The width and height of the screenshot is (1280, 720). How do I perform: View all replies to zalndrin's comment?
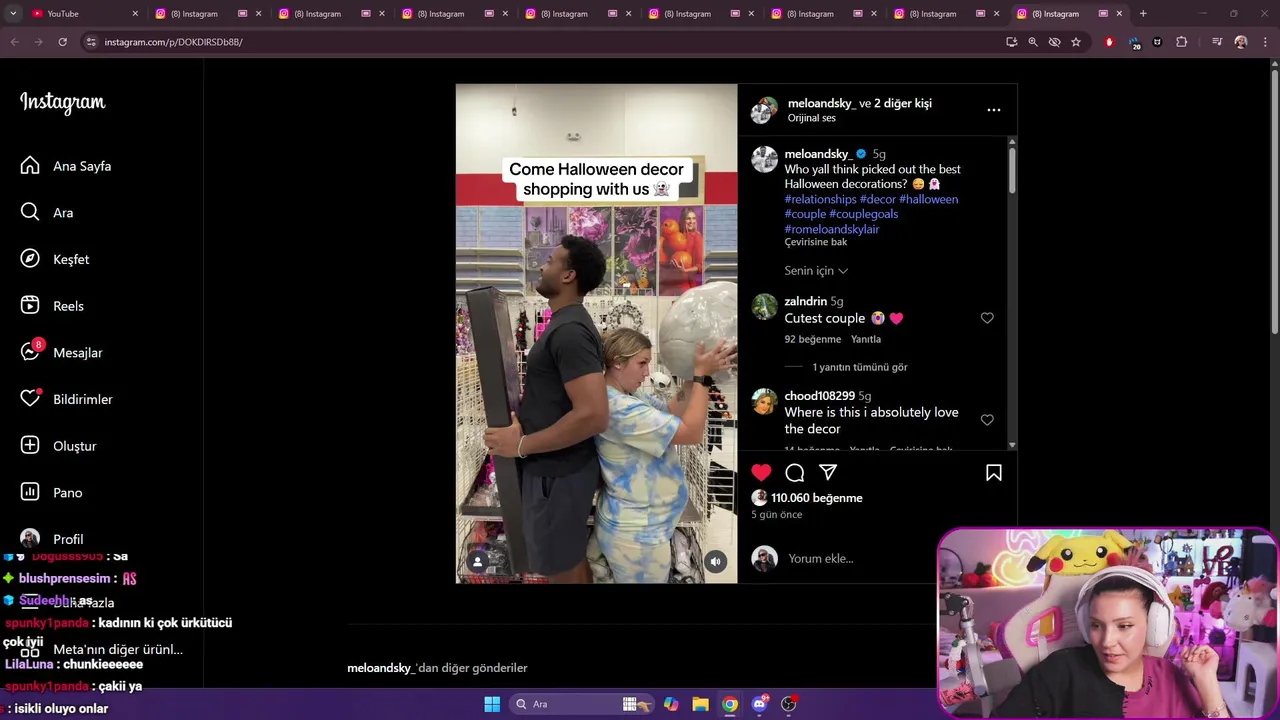point(860,367)
